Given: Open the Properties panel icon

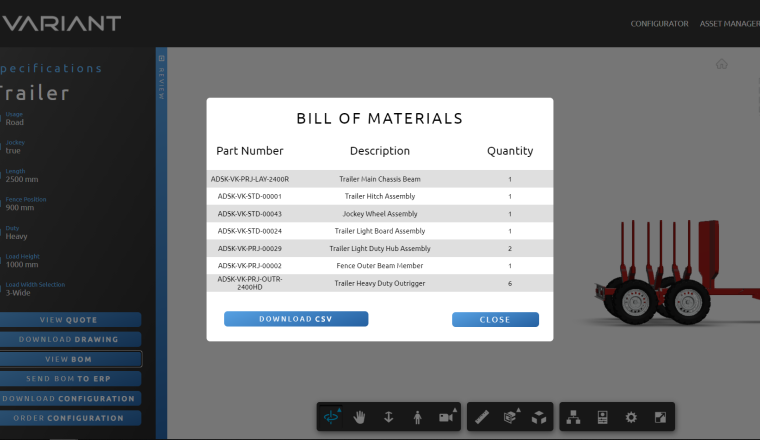Looking at the screenshot, I should [x=602, y=417].
